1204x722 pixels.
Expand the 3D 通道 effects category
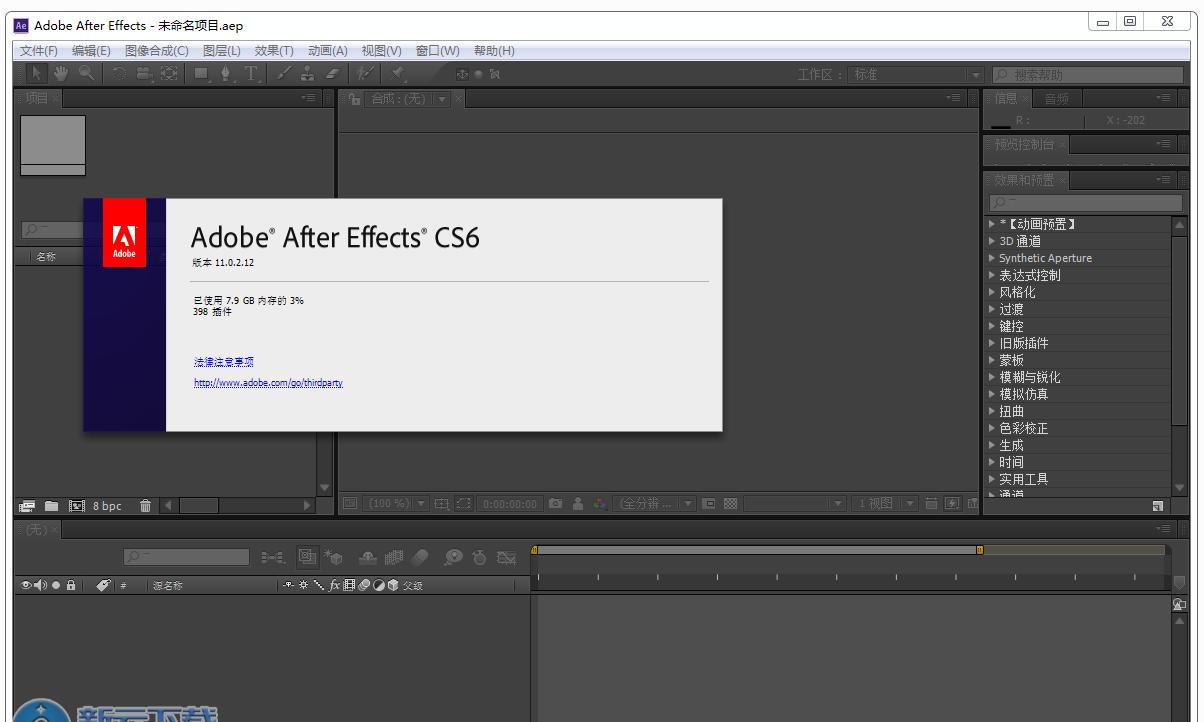click(992, 241)
